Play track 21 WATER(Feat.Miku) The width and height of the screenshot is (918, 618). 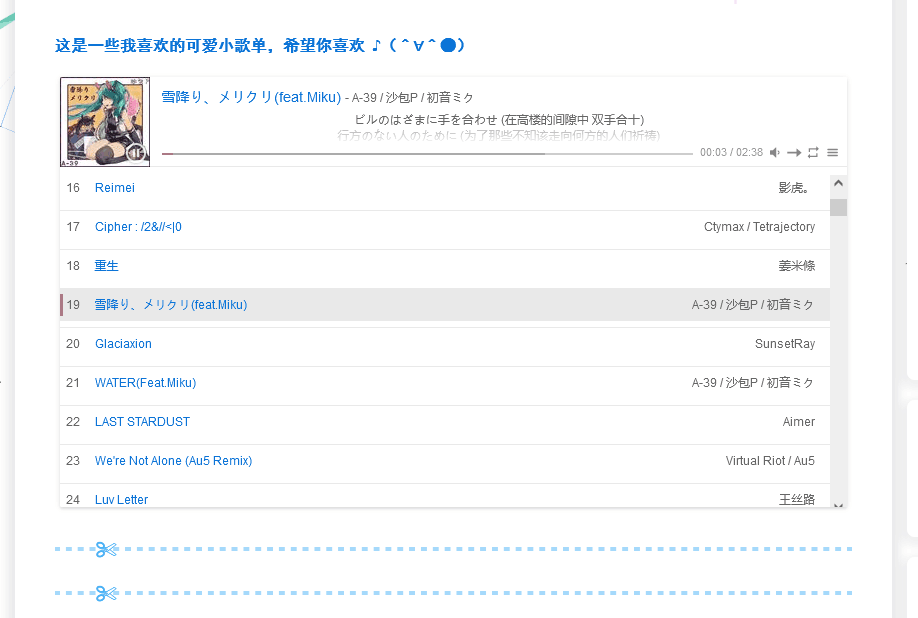(445, 383)
